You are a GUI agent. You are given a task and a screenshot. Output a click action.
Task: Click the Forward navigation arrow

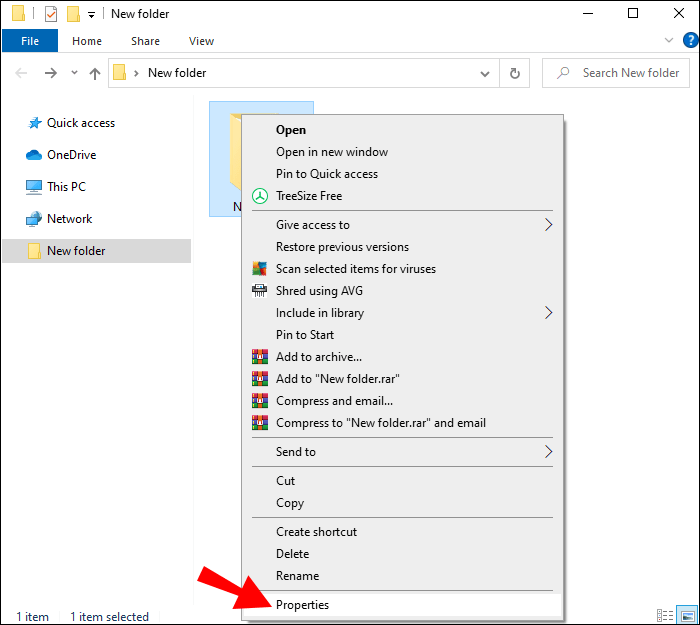tap(51, 73)
